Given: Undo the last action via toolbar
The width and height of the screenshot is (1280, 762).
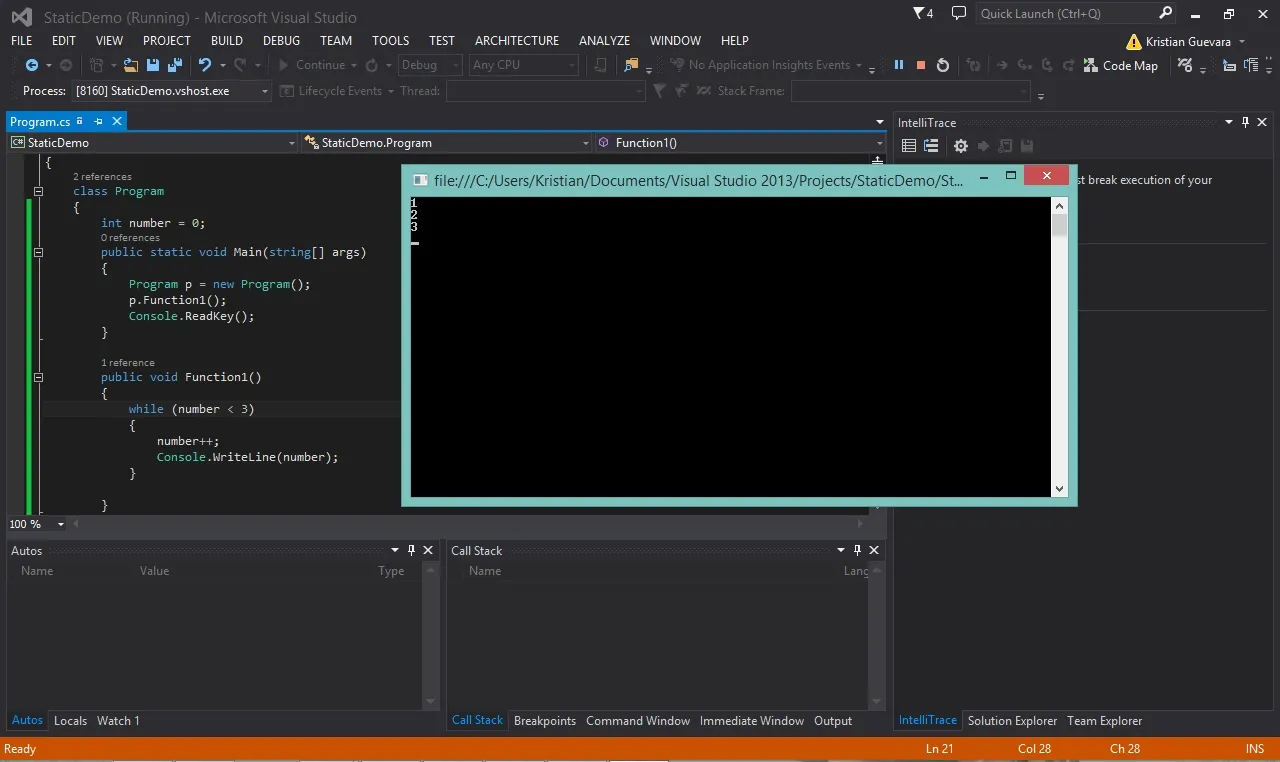Looking at the screenshot, I should coord(205,65).
